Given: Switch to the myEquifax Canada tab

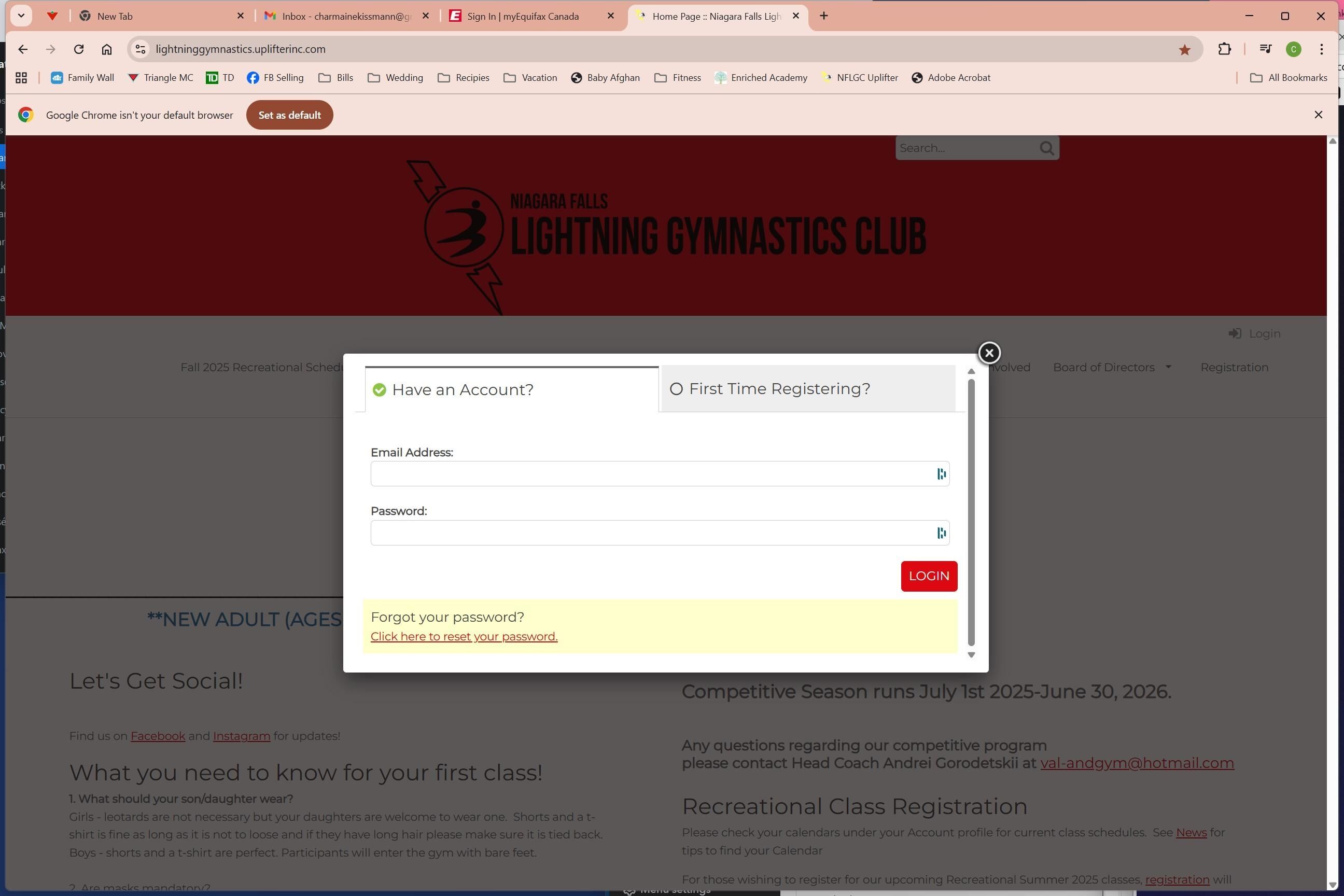Looking at the screenshot, I should pyautogui.click(x=522, y=17).
